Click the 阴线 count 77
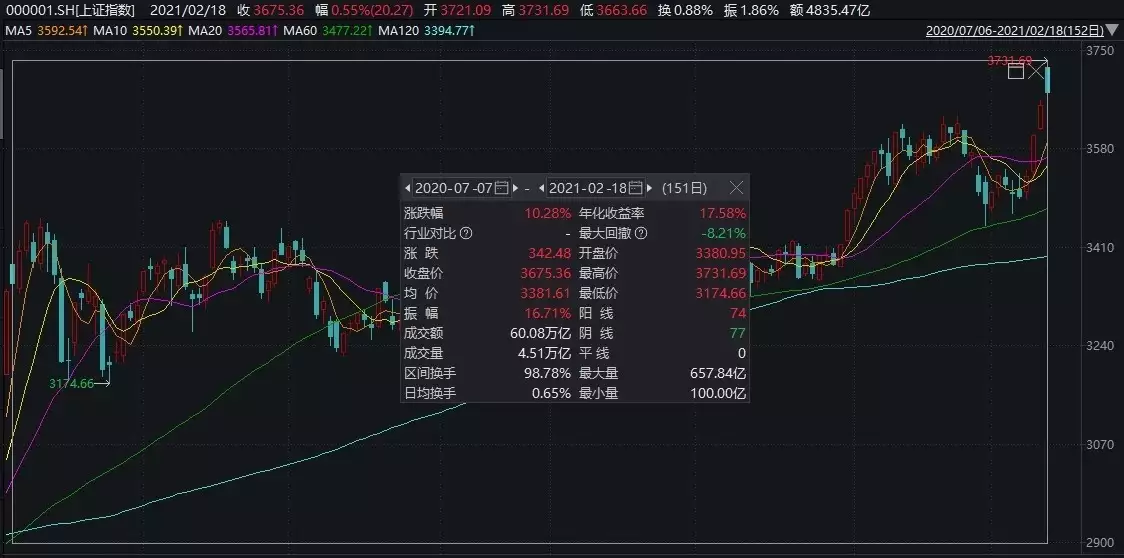Image resolution: width=1124 pixels, height=558 pixels. point(738,334)
